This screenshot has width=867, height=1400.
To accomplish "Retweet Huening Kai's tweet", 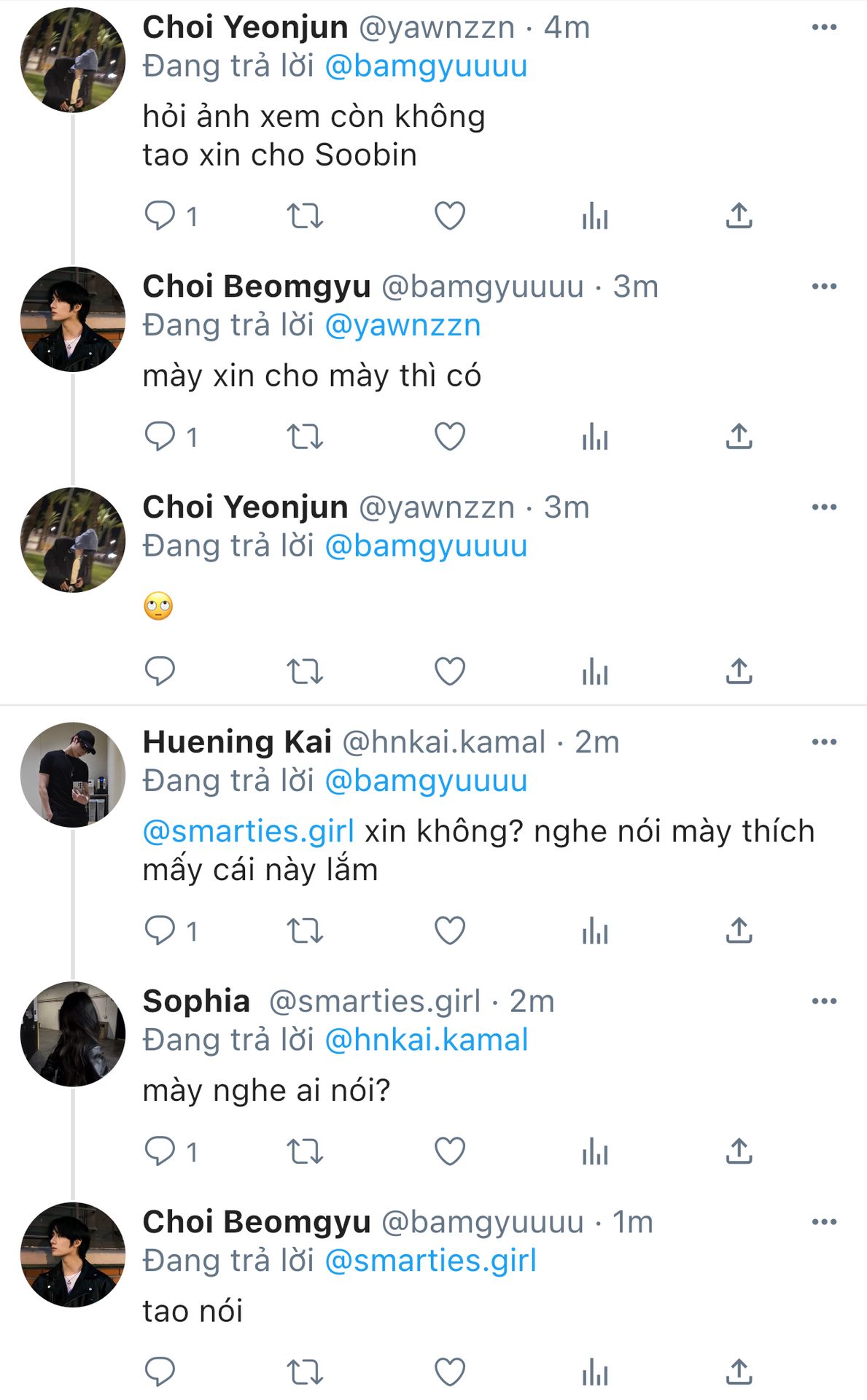I will coord(304,930).
